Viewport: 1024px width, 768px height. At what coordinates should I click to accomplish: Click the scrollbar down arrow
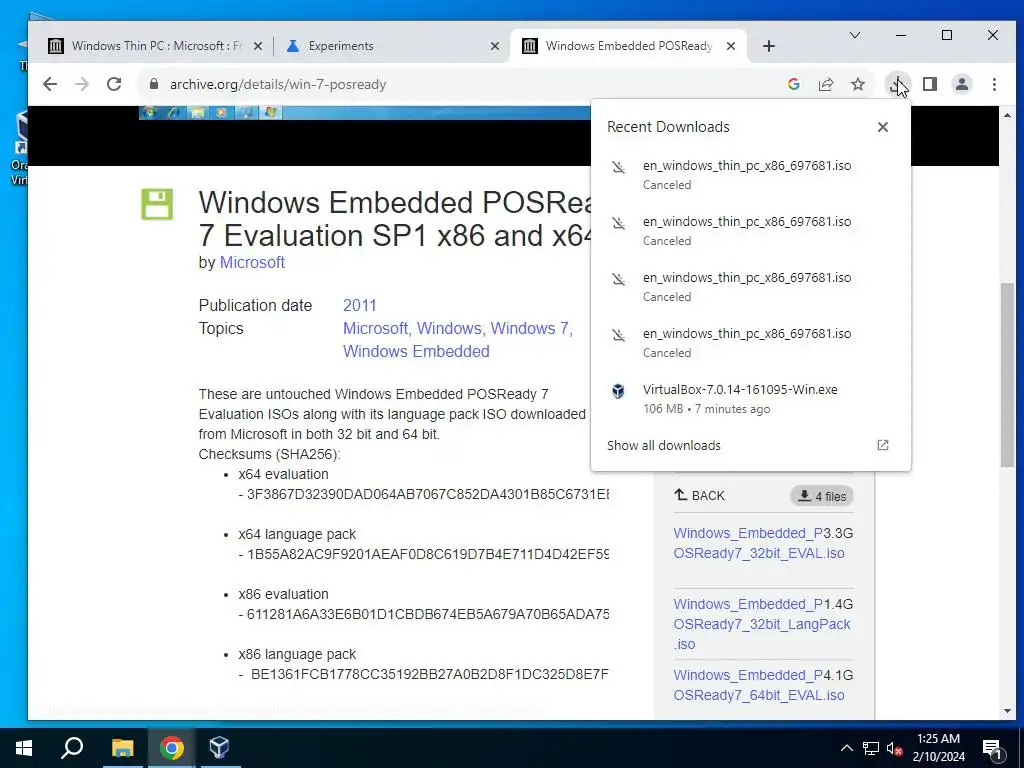[1008, 711]
